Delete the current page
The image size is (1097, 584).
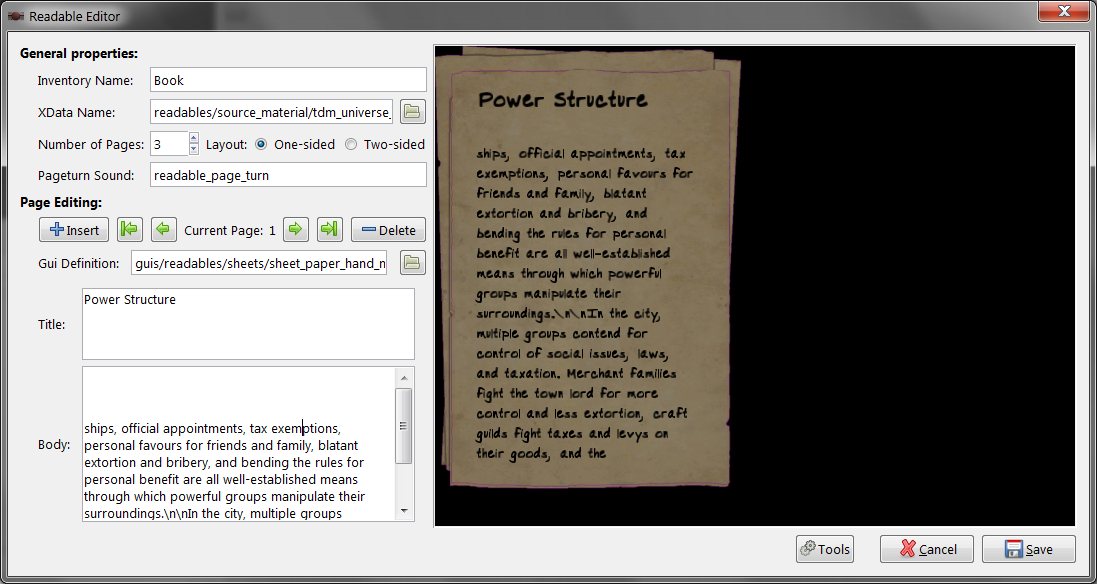point(388,229)
